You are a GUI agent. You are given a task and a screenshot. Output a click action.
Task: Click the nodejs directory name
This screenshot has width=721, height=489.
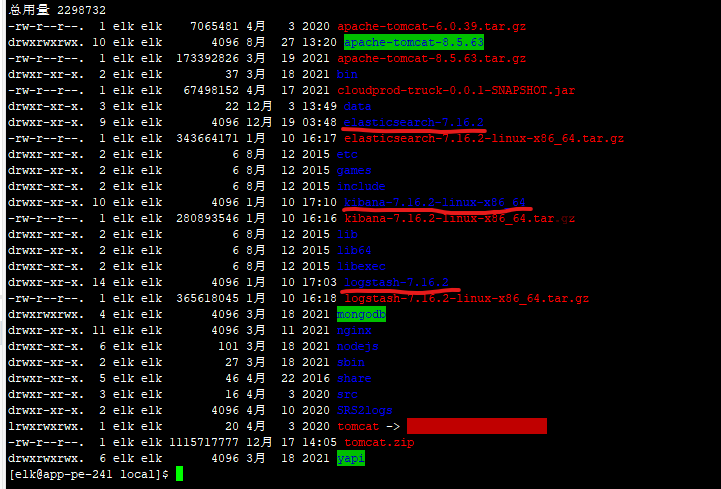(357, 346)
